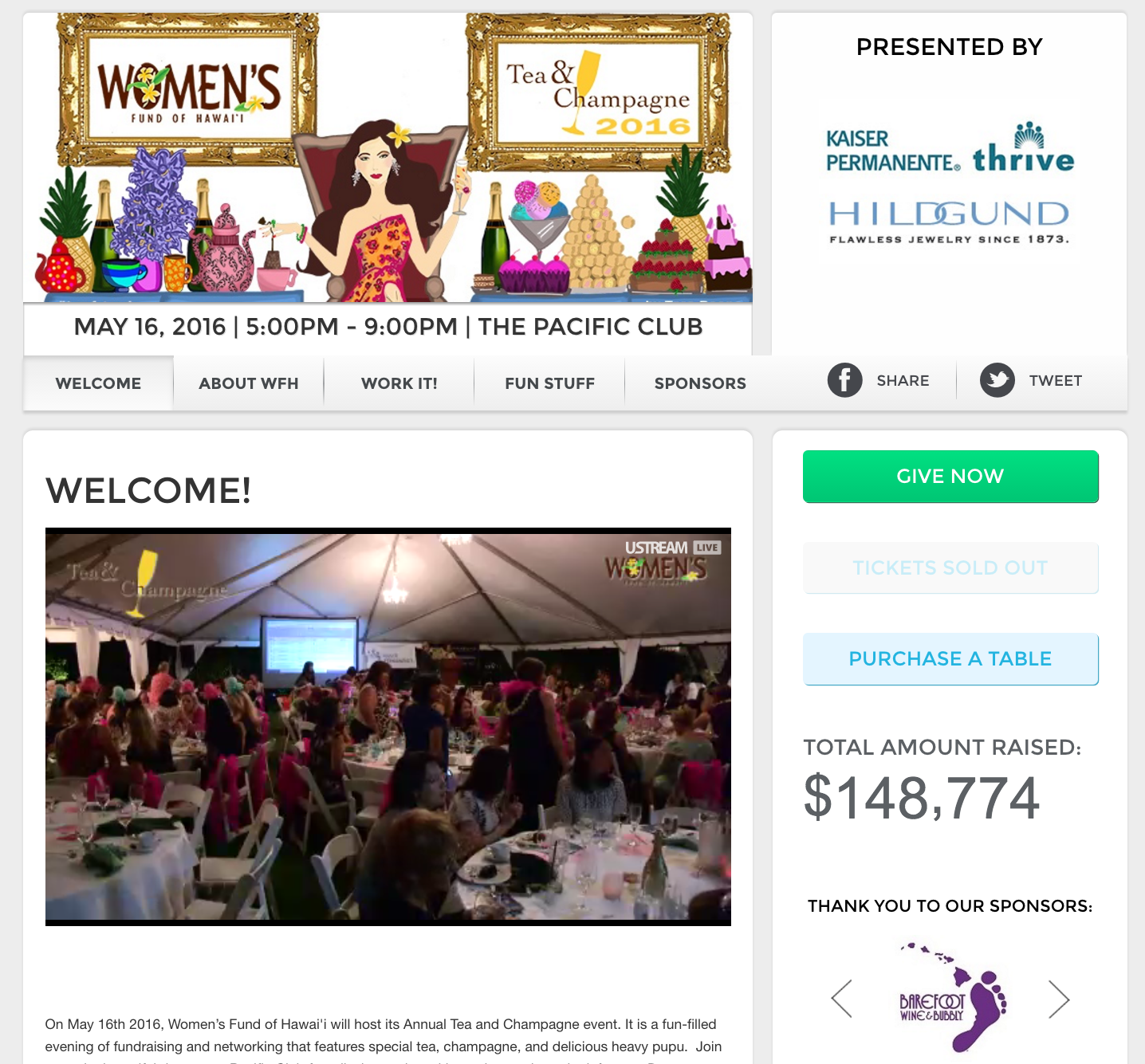Click the Tea & Champagne 2016 logo

[599, 93]
